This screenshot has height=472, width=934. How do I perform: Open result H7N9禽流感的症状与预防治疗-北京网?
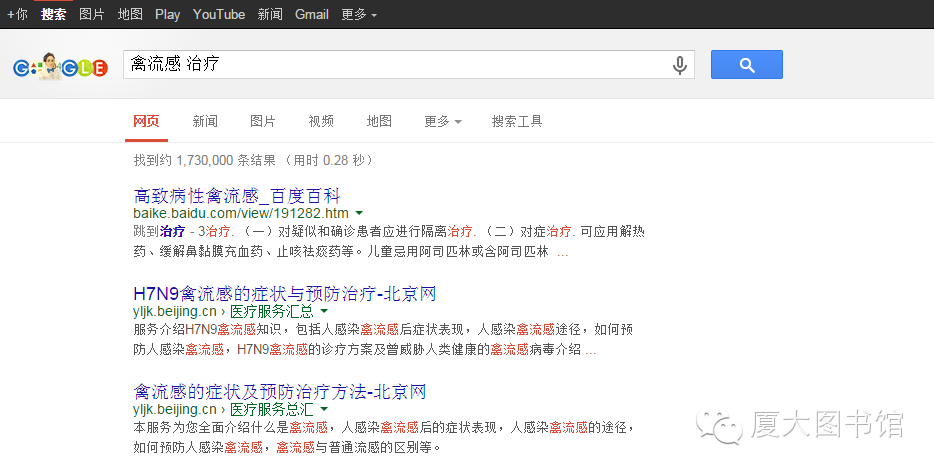(285, 293)
